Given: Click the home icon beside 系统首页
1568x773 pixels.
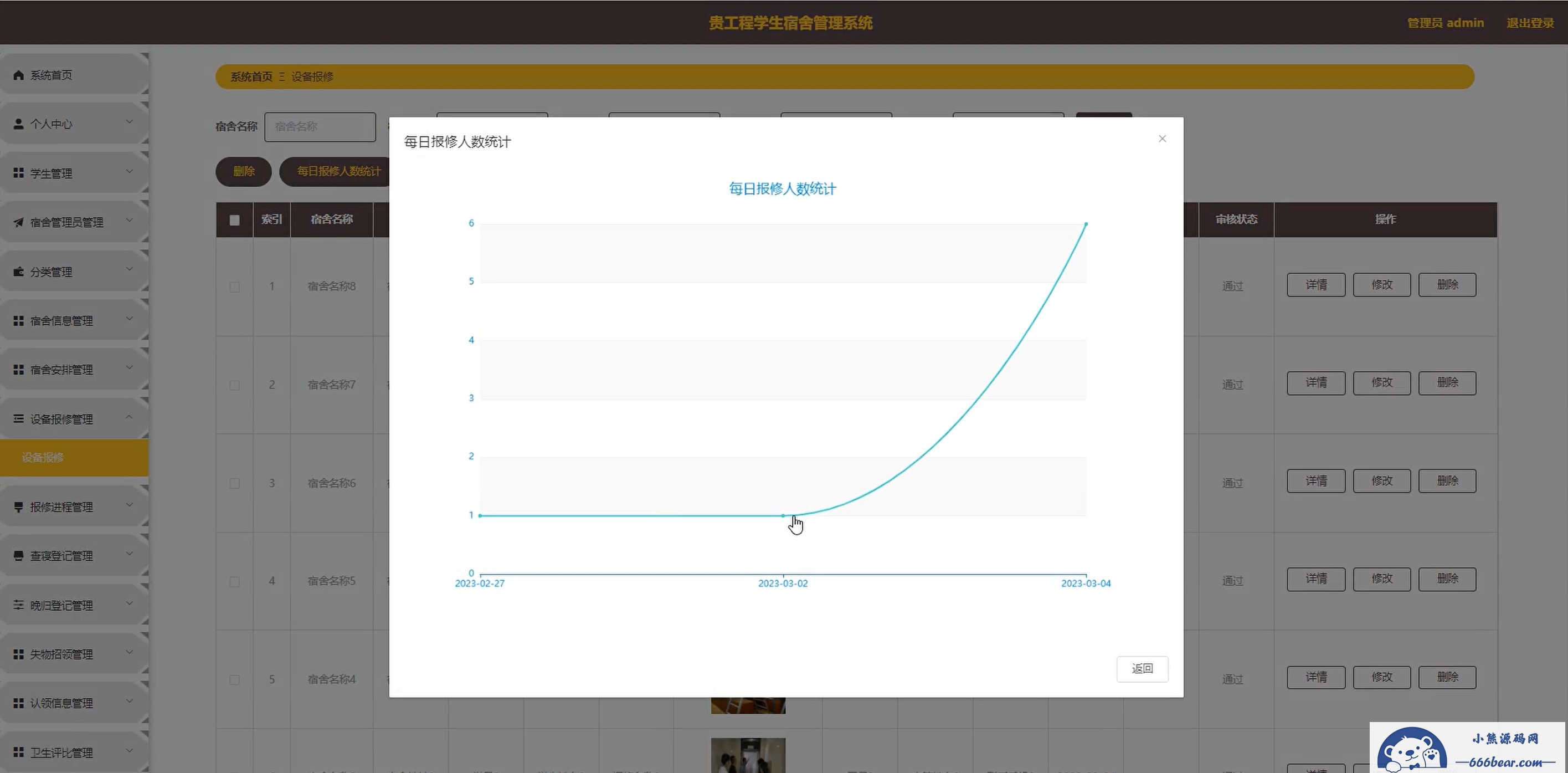Looking at the screenshot, I should [18, 75].
